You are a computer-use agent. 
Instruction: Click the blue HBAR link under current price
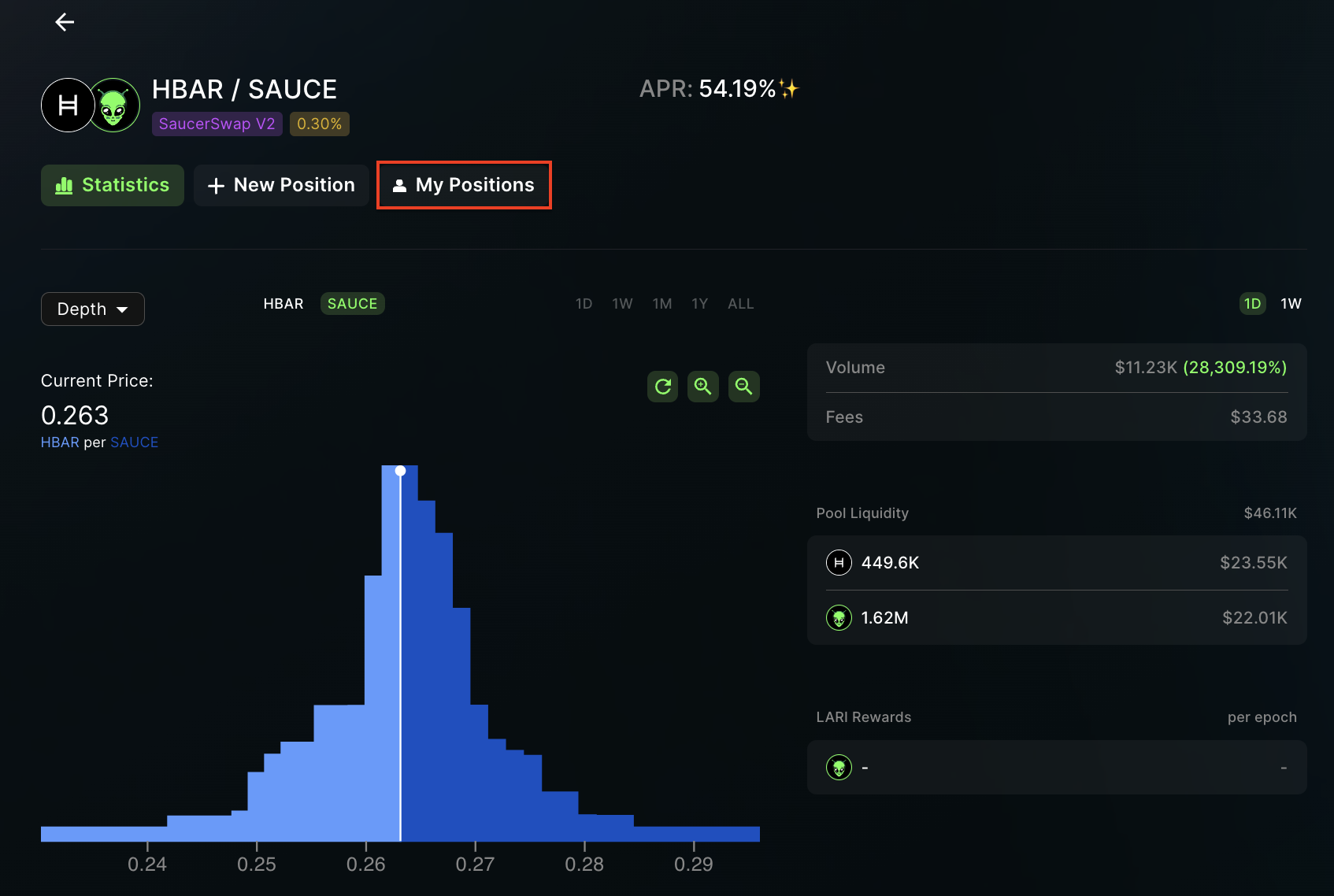click(60, 442)
